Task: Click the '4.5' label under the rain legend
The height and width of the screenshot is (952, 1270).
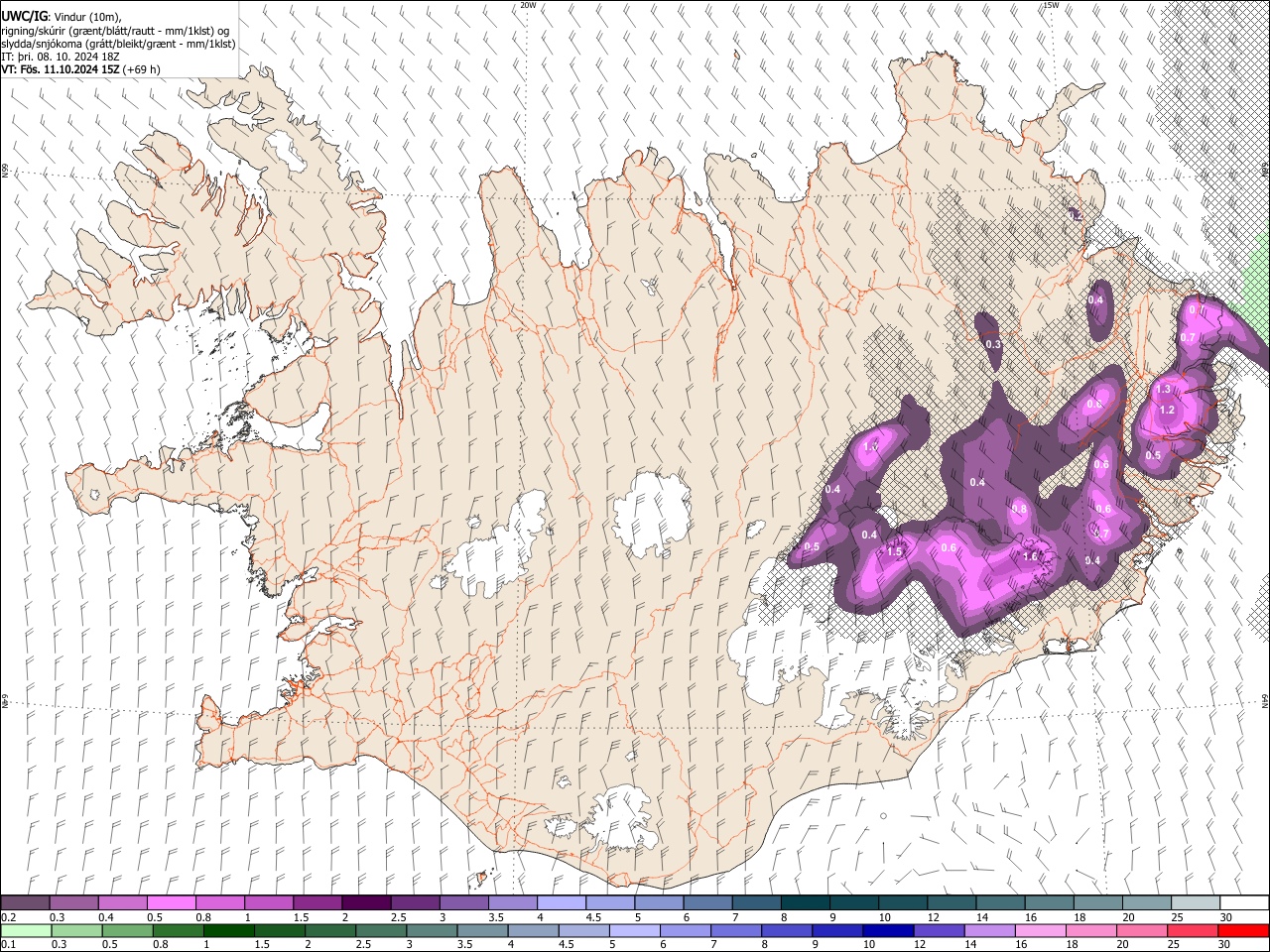Action: point(566,945)
